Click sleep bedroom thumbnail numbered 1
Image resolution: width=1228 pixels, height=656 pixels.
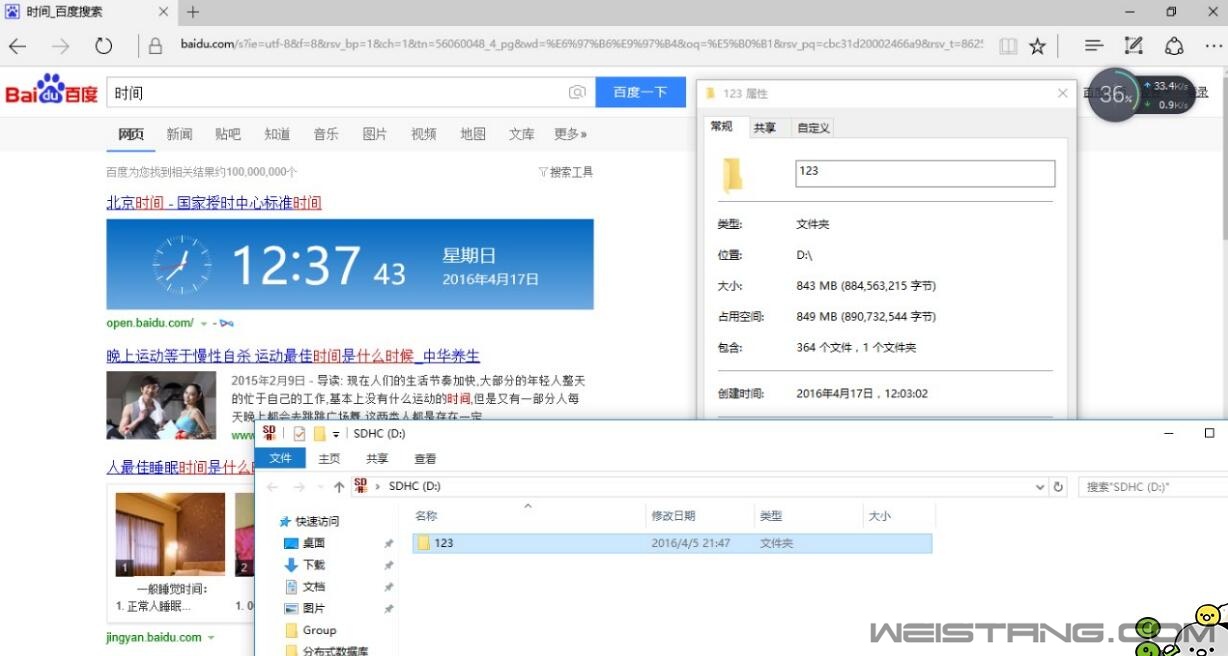click(170, 534)
